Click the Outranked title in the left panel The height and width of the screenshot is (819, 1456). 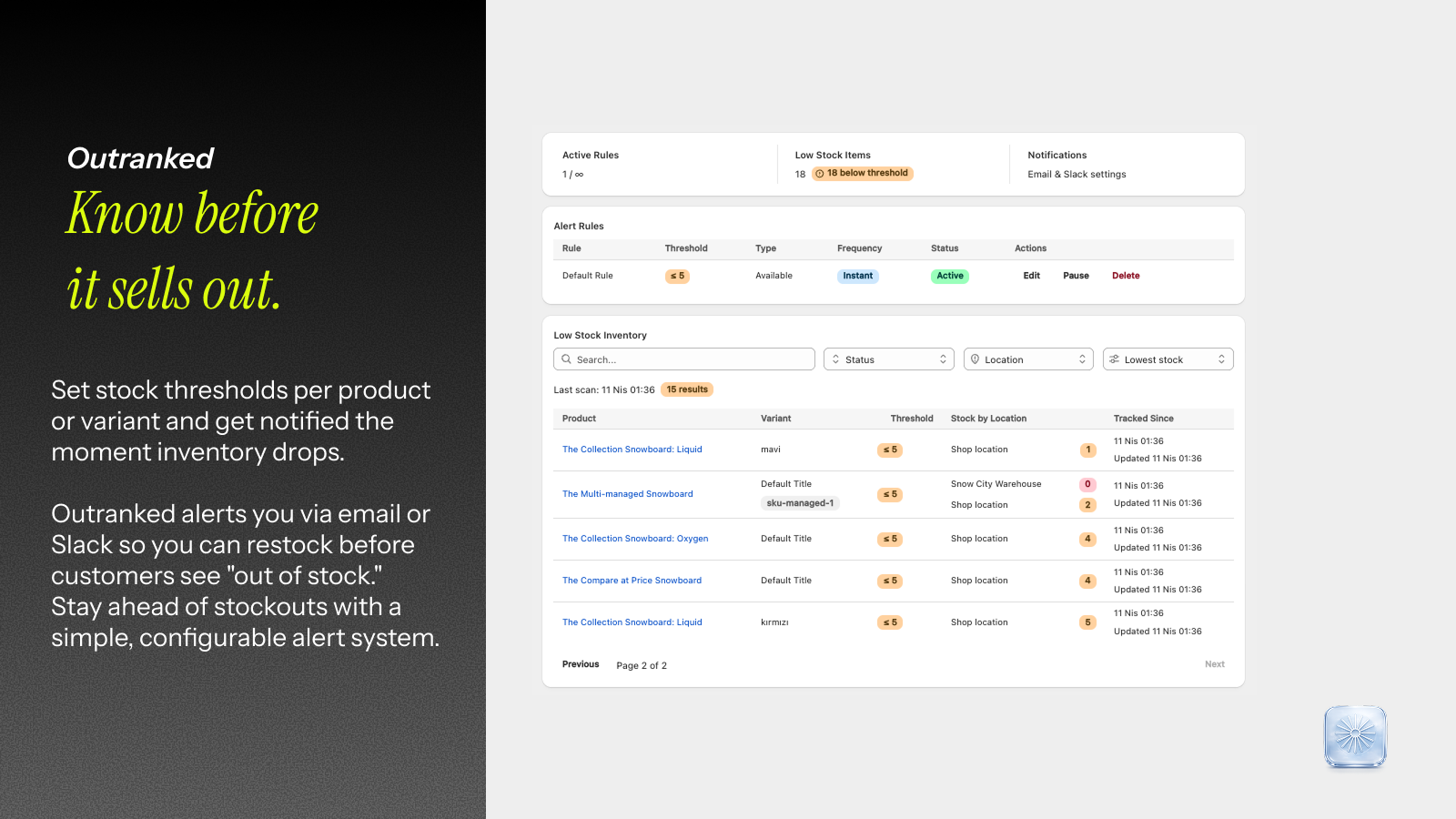(140, 158)
